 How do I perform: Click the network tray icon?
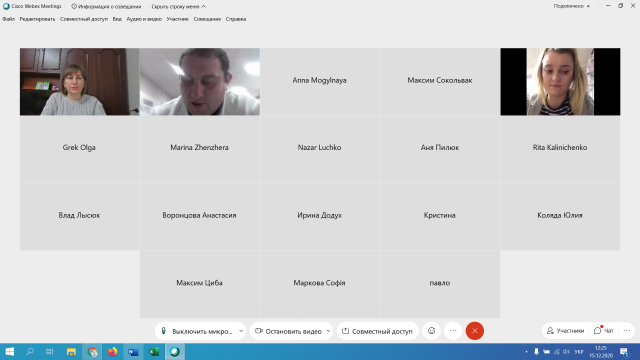click(x=557, y=351)
